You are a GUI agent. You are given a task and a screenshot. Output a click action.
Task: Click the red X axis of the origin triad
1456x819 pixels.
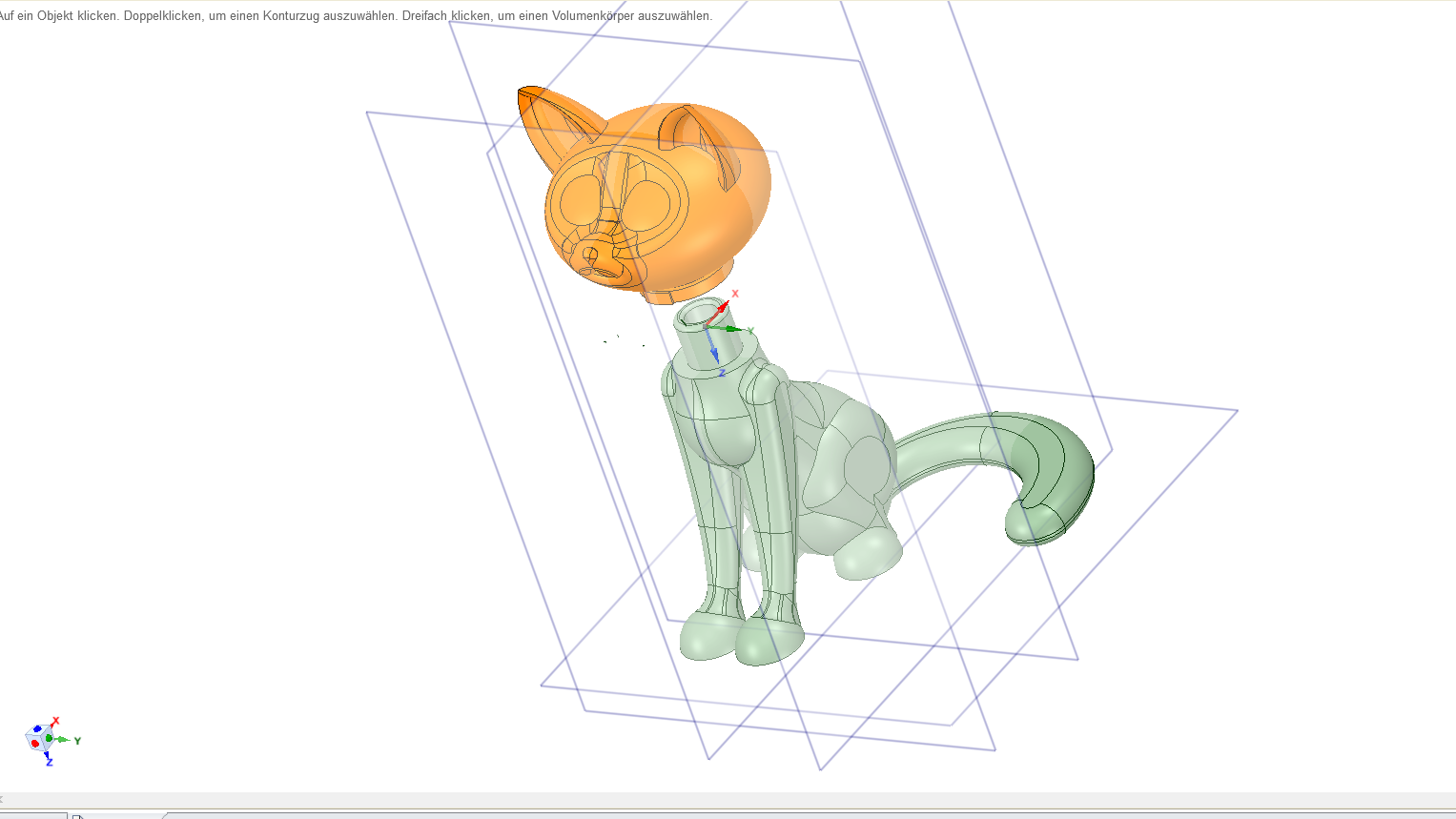(x=722, y=310)
